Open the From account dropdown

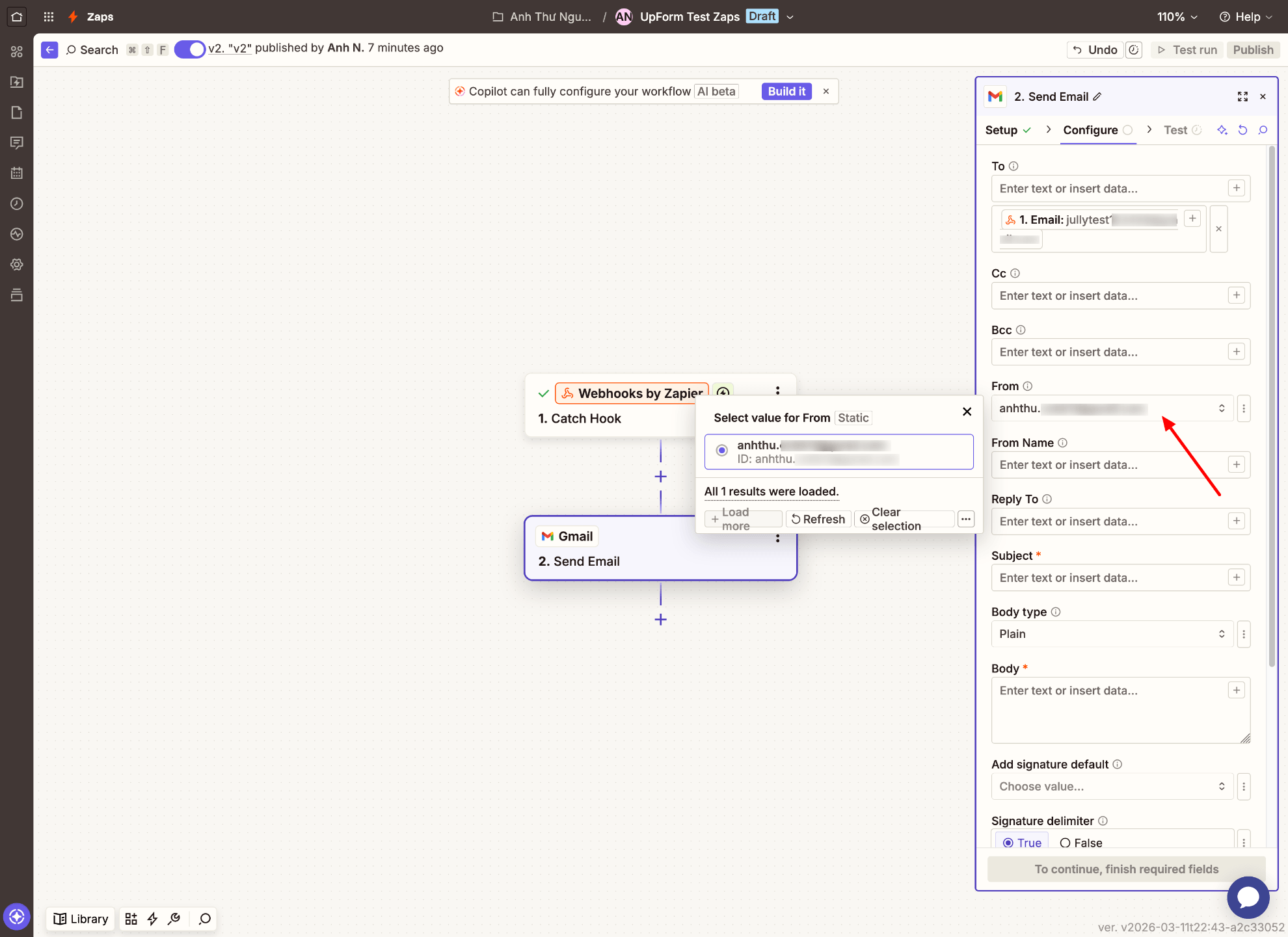point(1112,408)
